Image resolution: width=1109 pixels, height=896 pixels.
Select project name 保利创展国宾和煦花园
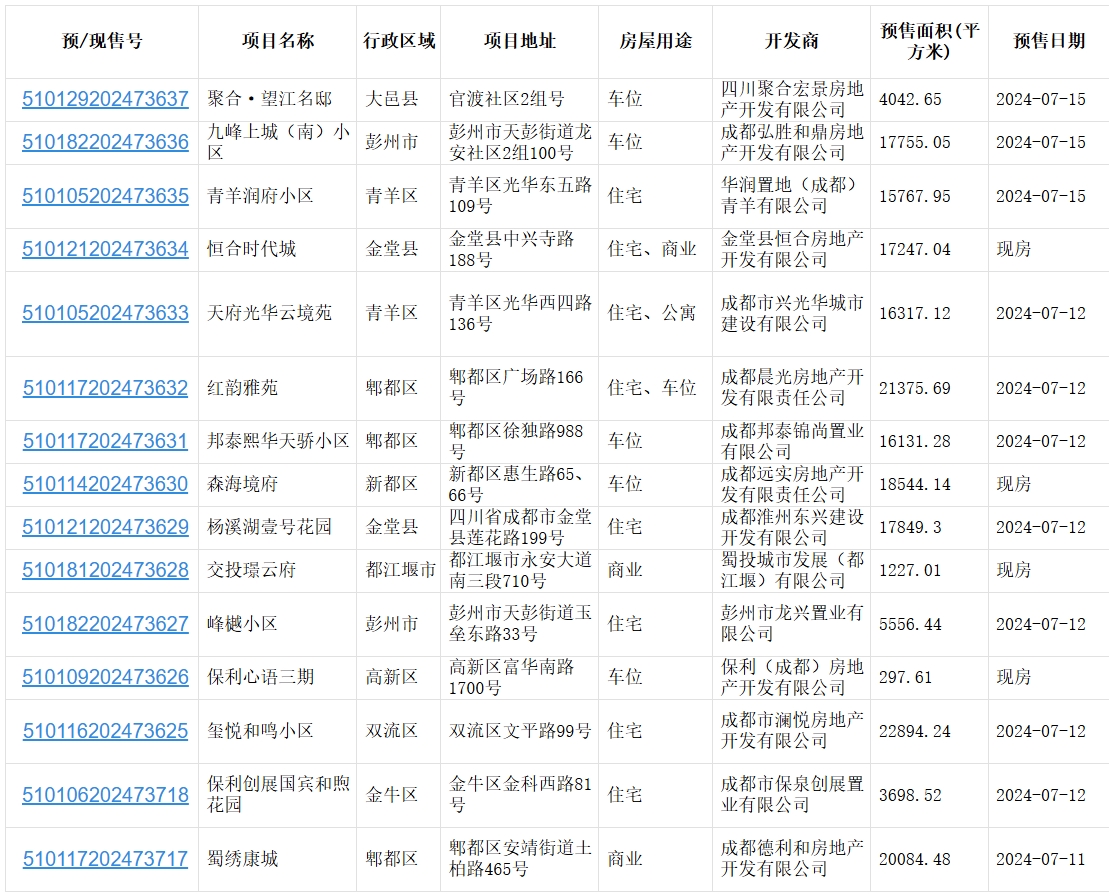click(278, 795)
